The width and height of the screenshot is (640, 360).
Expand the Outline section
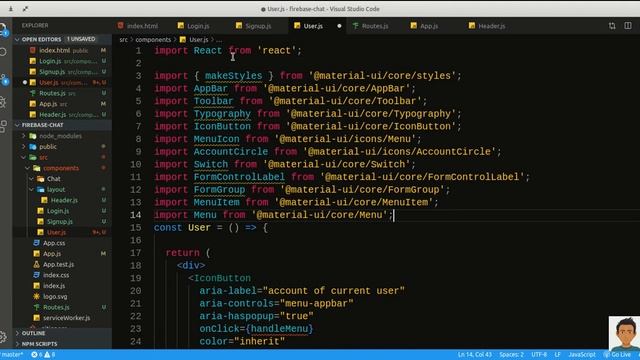tap(33, 333)
